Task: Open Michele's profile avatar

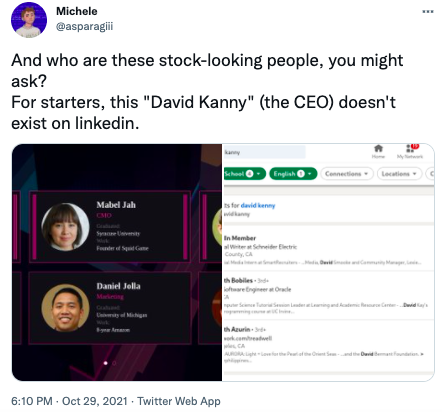Action: (29, 20)
